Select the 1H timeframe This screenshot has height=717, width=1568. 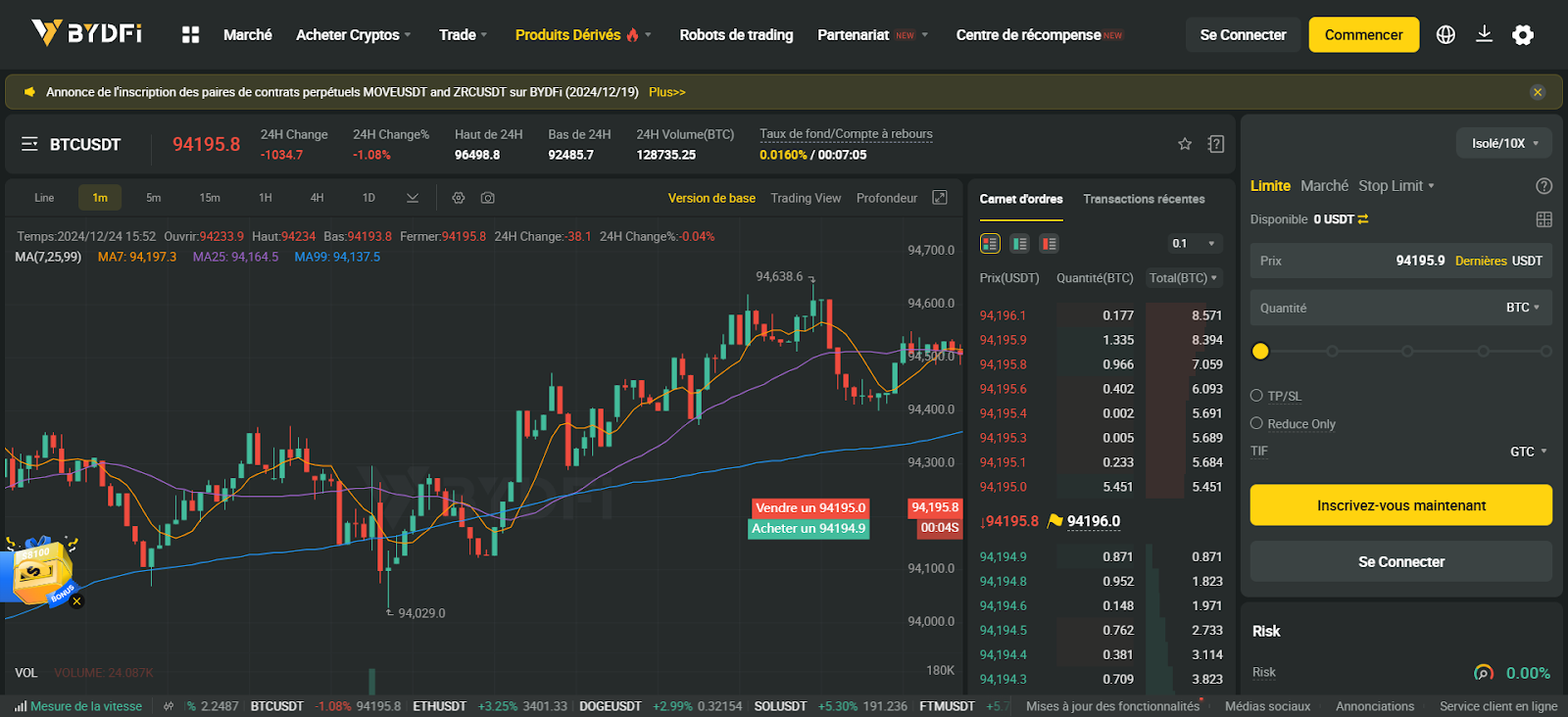(x=266, y=198)
